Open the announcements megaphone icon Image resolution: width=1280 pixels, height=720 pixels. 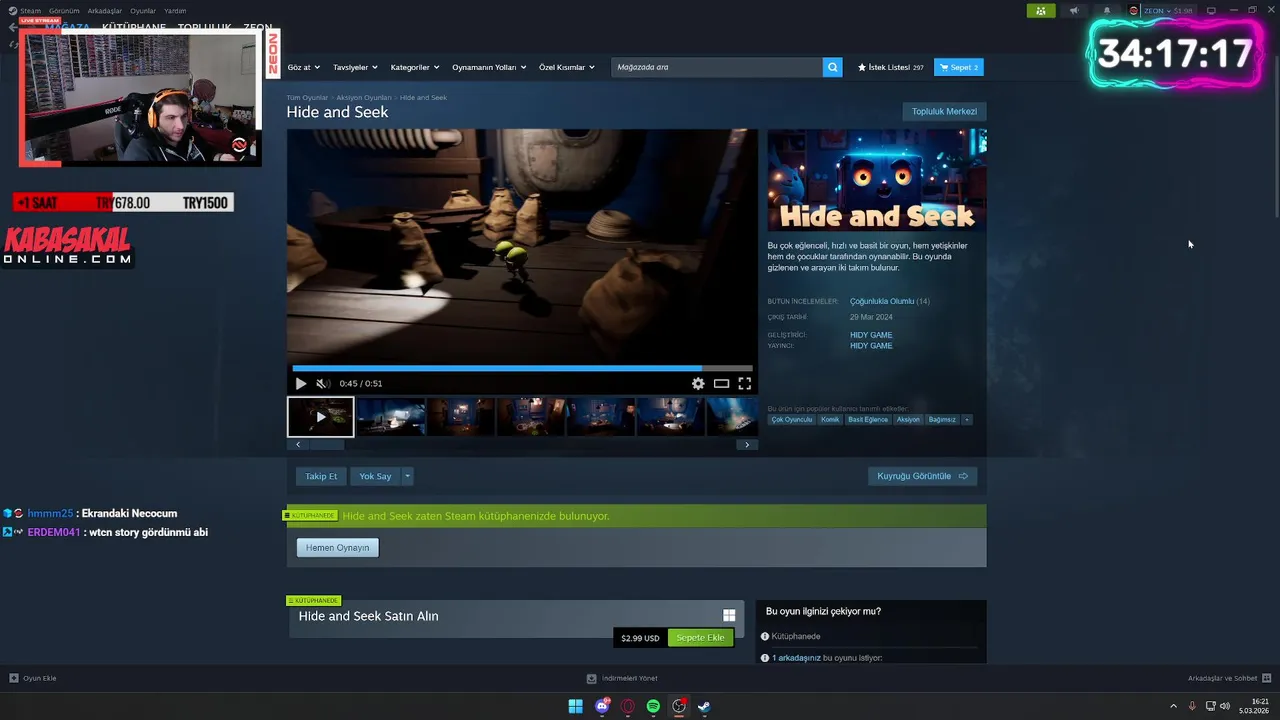[1074, 11]
